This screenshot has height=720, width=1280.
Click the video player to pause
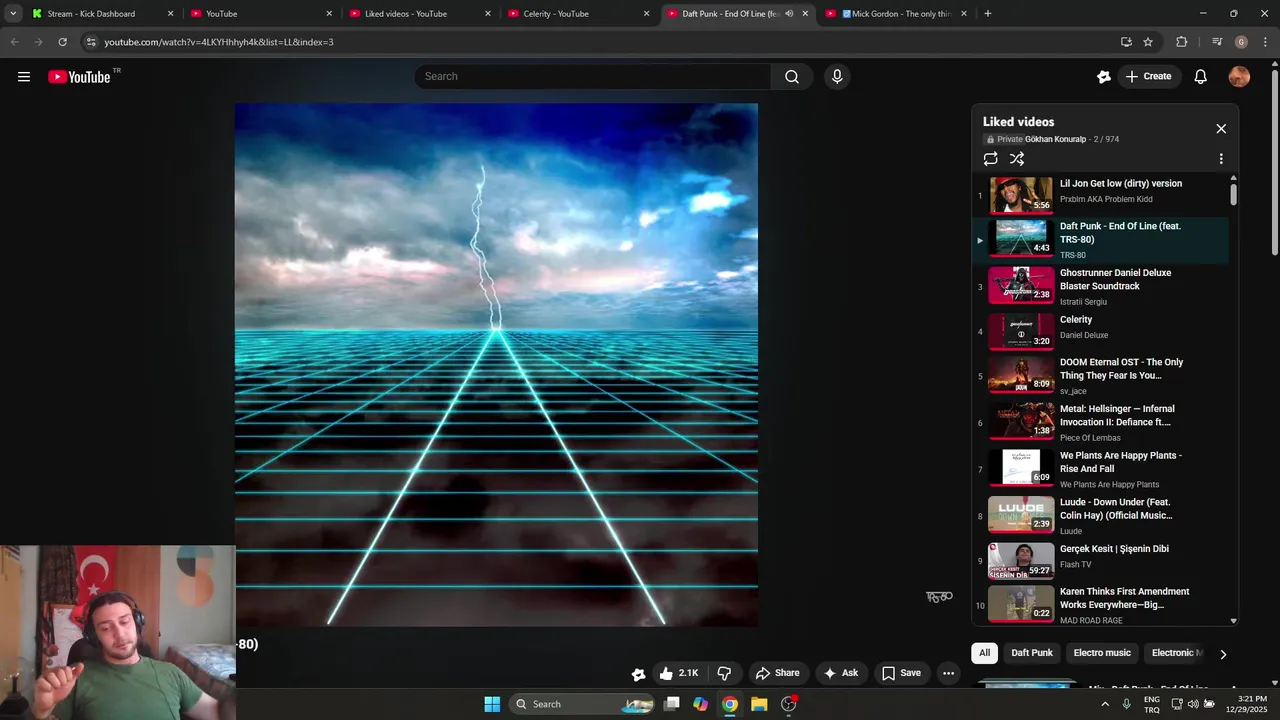(x=496, y=365)
